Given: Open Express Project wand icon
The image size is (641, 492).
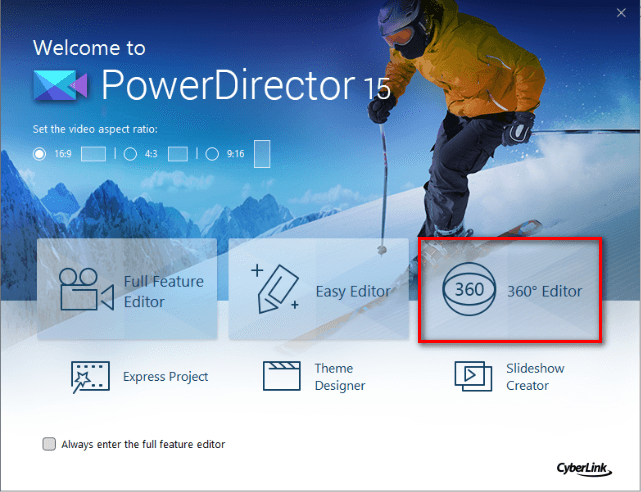Looking at the screenshot, I should (90, 377).
